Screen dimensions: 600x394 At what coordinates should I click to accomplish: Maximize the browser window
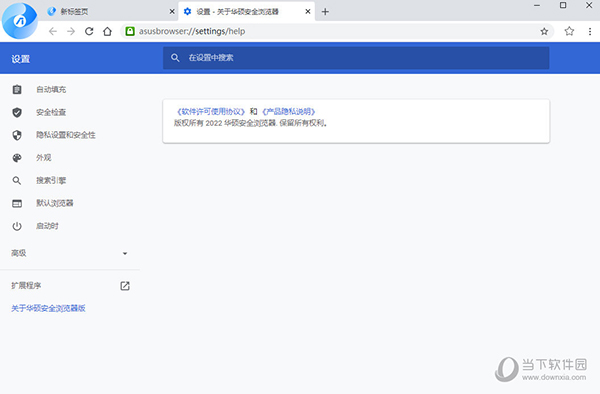563,5
